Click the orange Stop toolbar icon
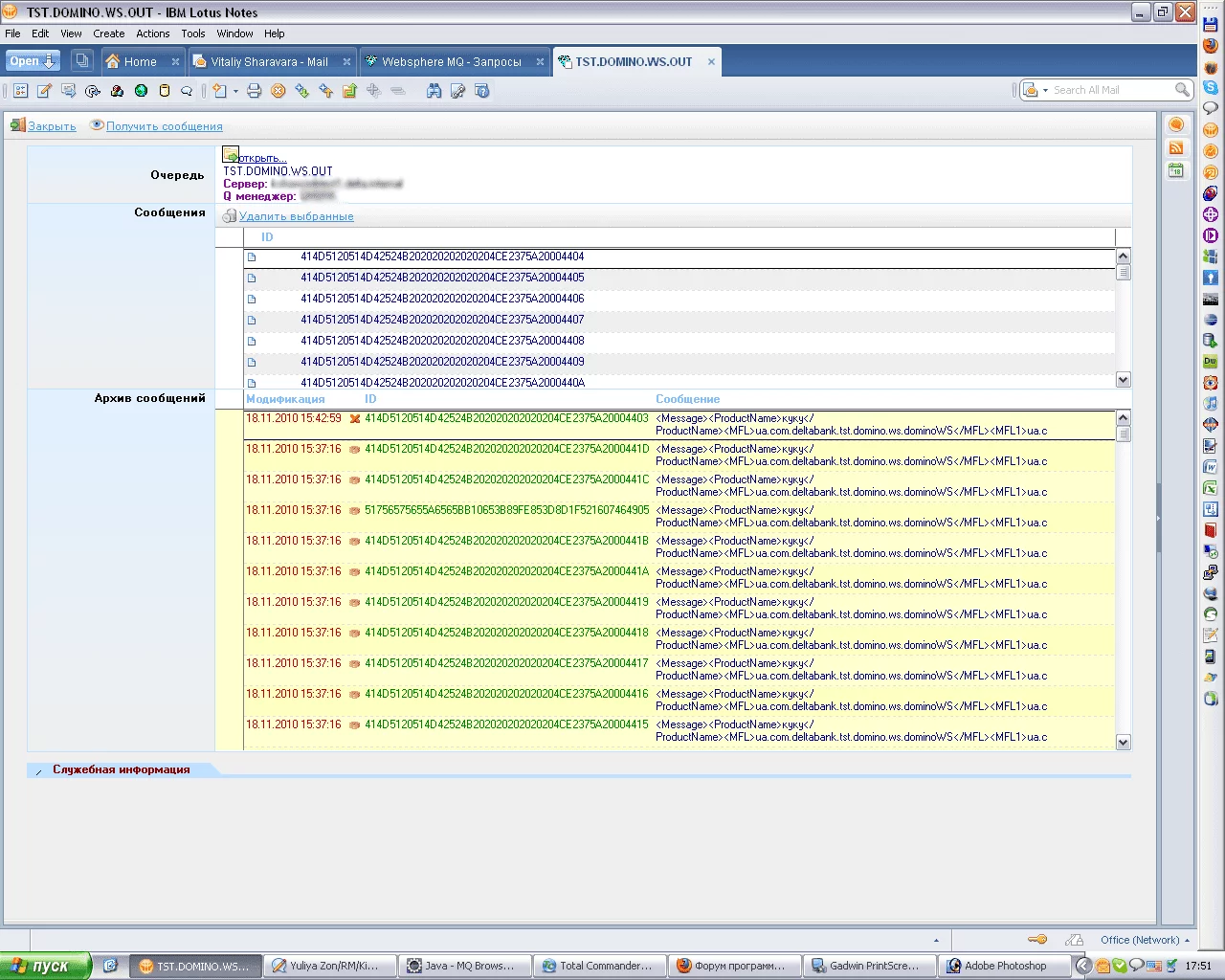Image resolution: width=1225 pixels, height=980 pixels. [x=278, y=91]
